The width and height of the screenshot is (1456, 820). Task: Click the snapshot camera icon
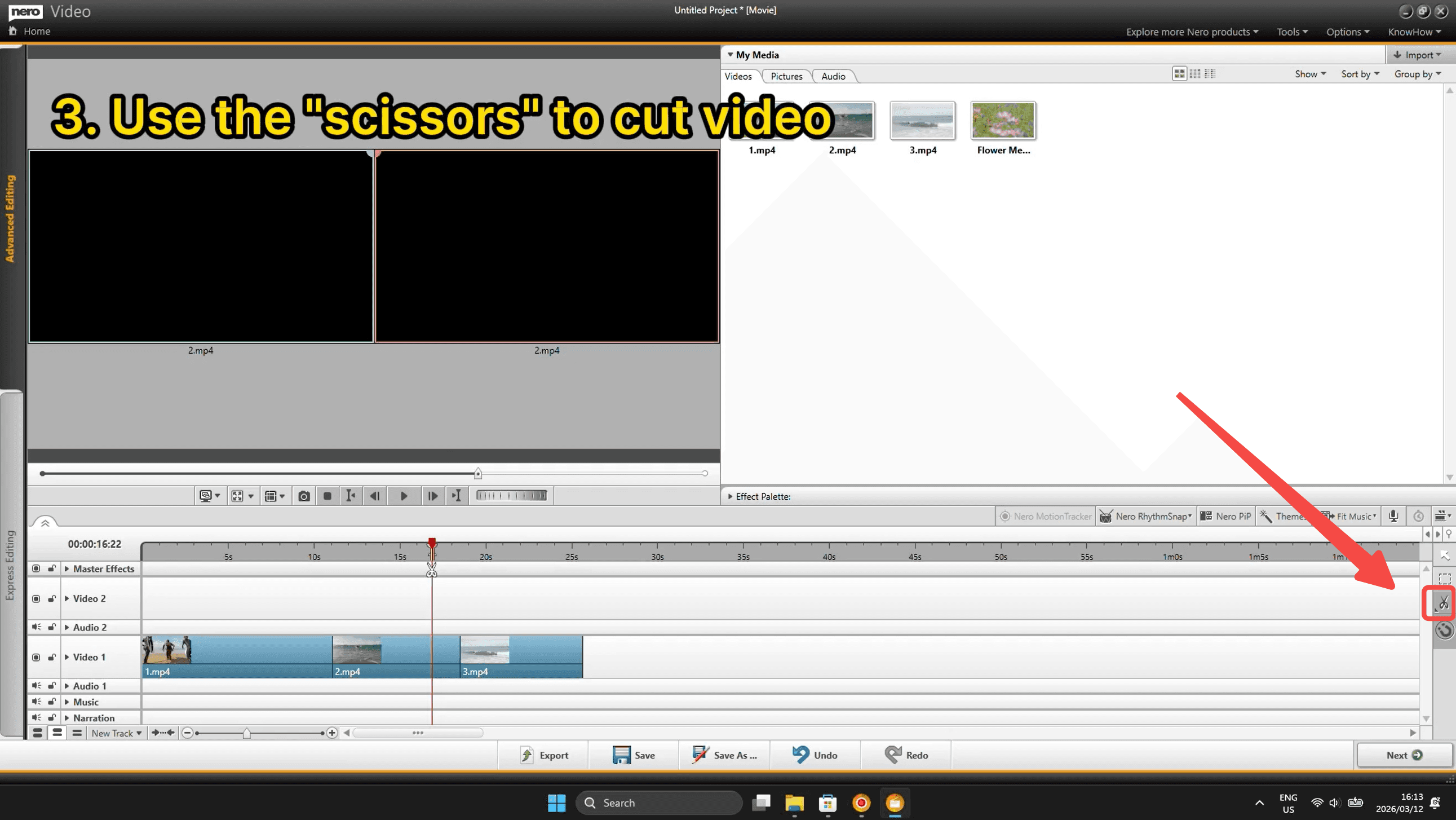tap(304, 496)
